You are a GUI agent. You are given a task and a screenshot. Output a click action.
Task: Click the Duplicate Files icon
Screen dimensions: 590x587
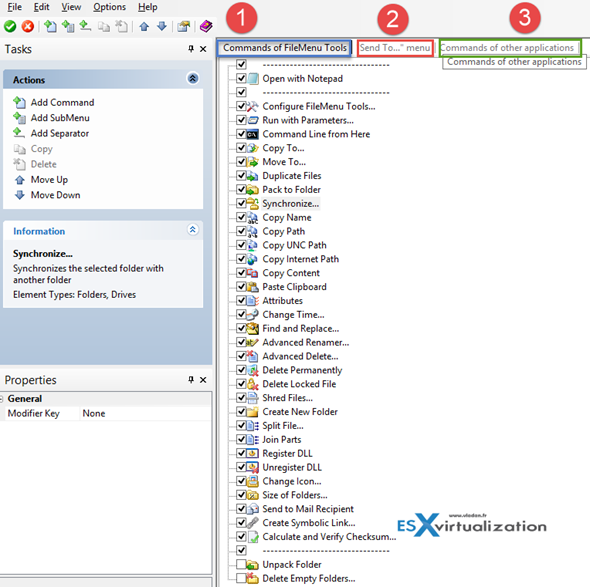point(253,176)
